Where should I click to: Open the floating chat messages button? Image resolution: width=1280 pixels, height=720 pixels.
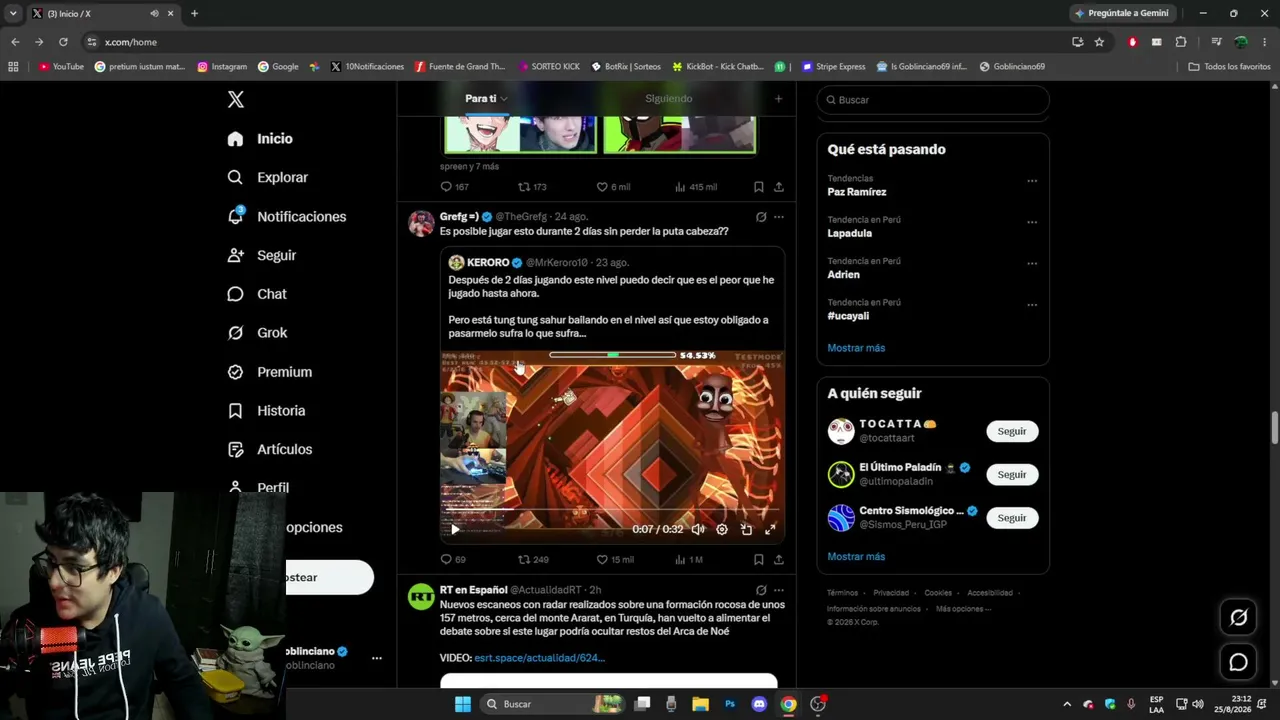(x=1238, y=662)
